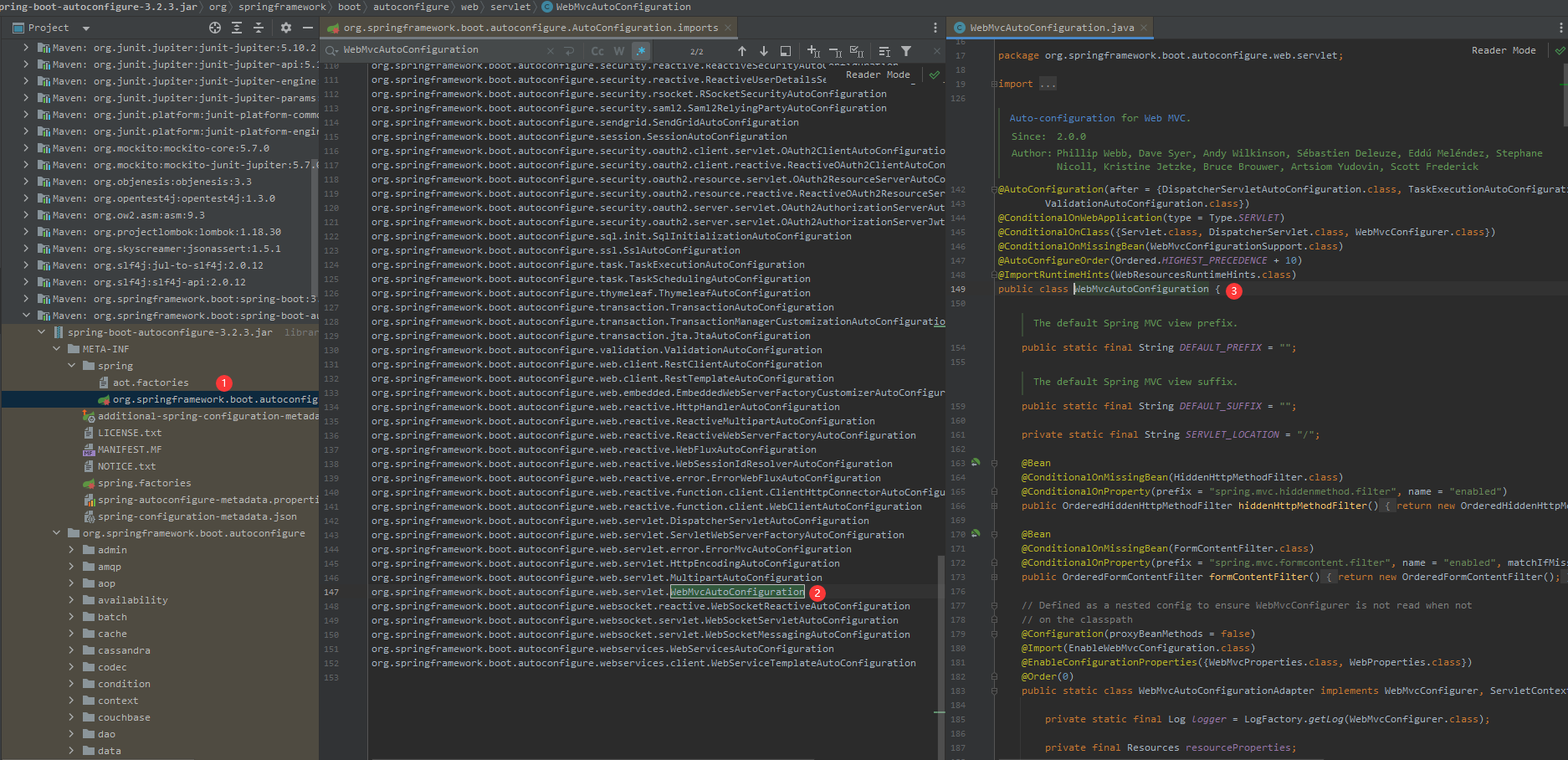Screen dimensions: 1568x760
Task: Toggle Words-only search option
Action: (619, 51)
